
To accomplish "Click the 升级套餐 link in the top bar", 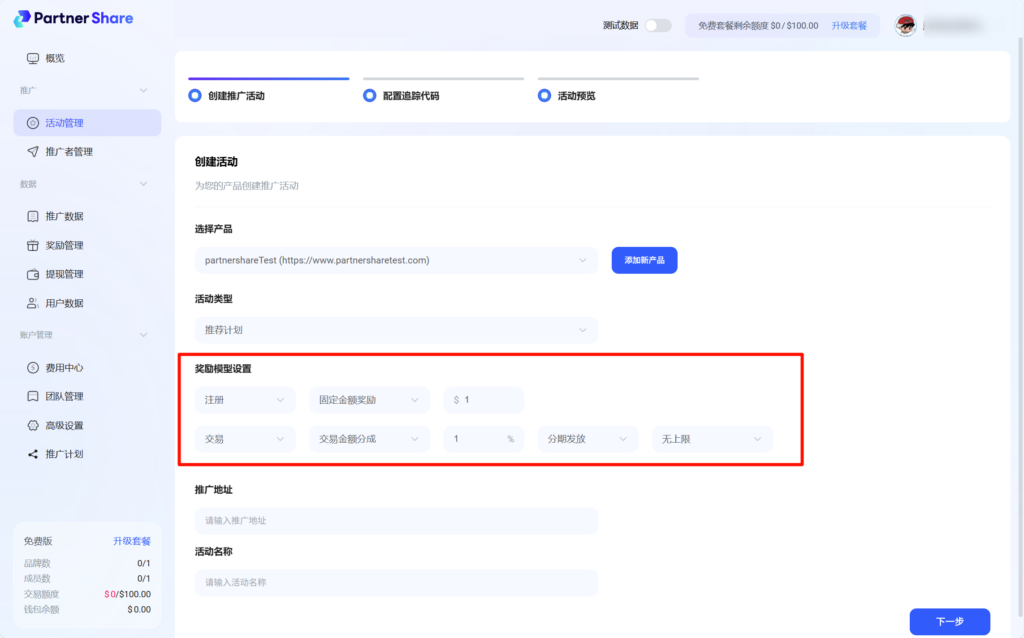I will (849, 25).
